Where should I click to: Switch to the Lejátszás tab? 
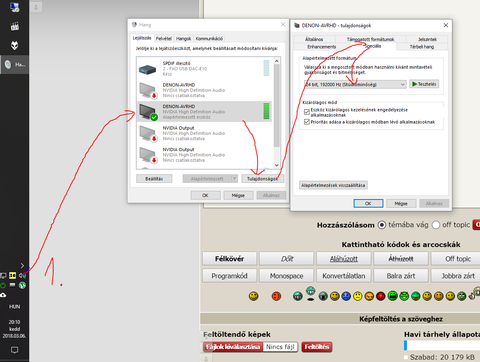[x=142, y=38]
